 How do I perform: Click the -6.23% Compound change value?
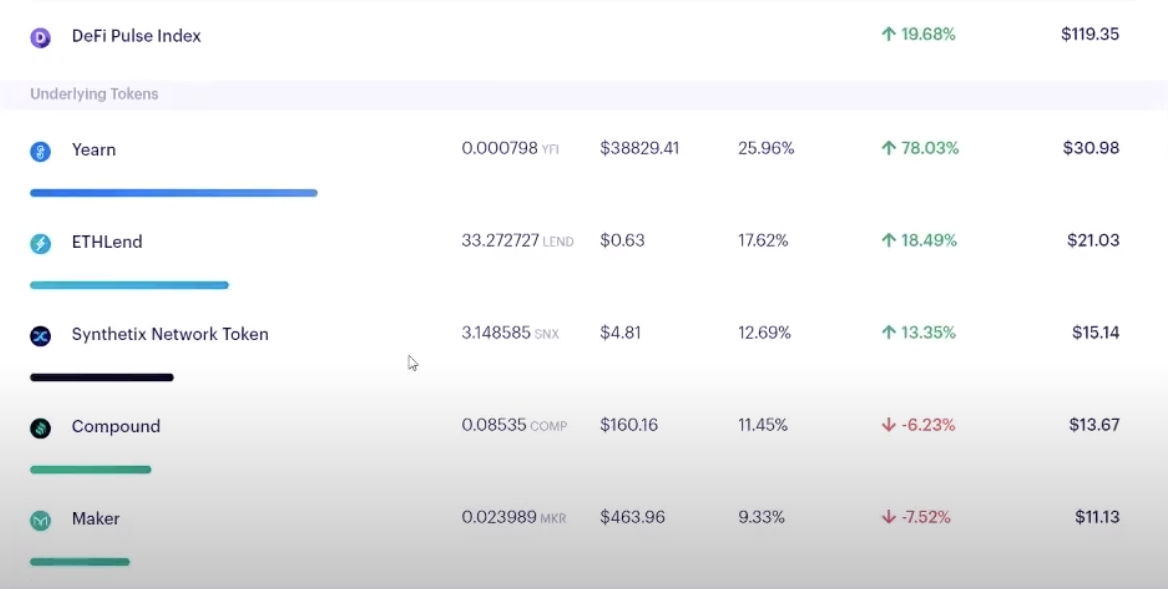coord(928,425)
